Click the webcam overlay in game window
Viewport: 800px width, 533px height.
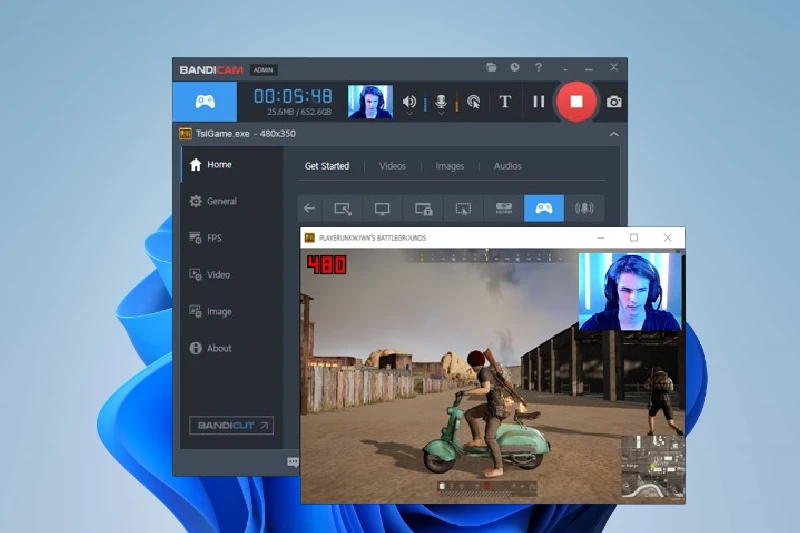coord(630,291)
